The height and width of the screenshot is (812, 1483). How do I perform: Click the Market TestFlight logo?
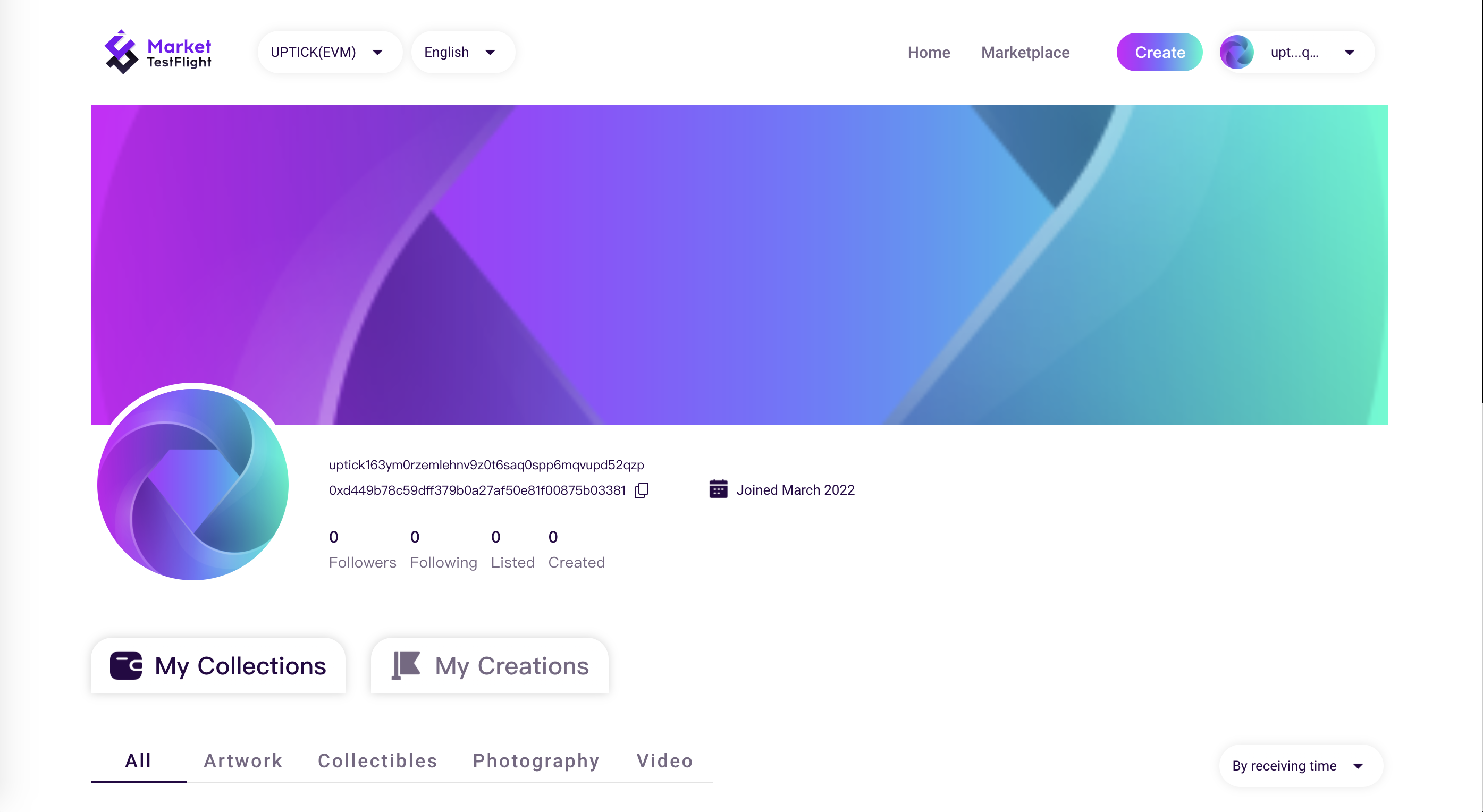(x=158, y=52)
